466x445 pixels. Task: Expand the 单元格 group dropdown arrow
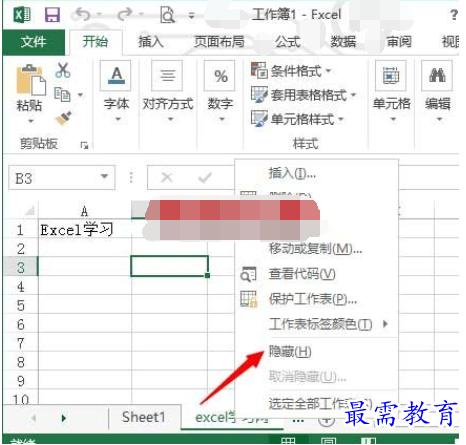tap(393, 119)
